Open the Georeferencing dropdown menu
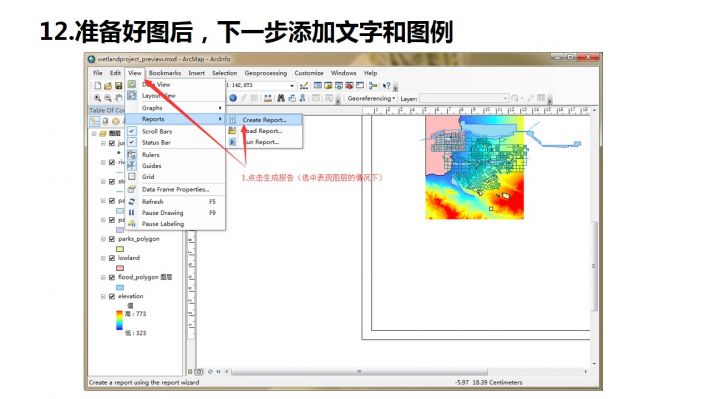This screenshot has width=710, height=399. coord(371,98)
